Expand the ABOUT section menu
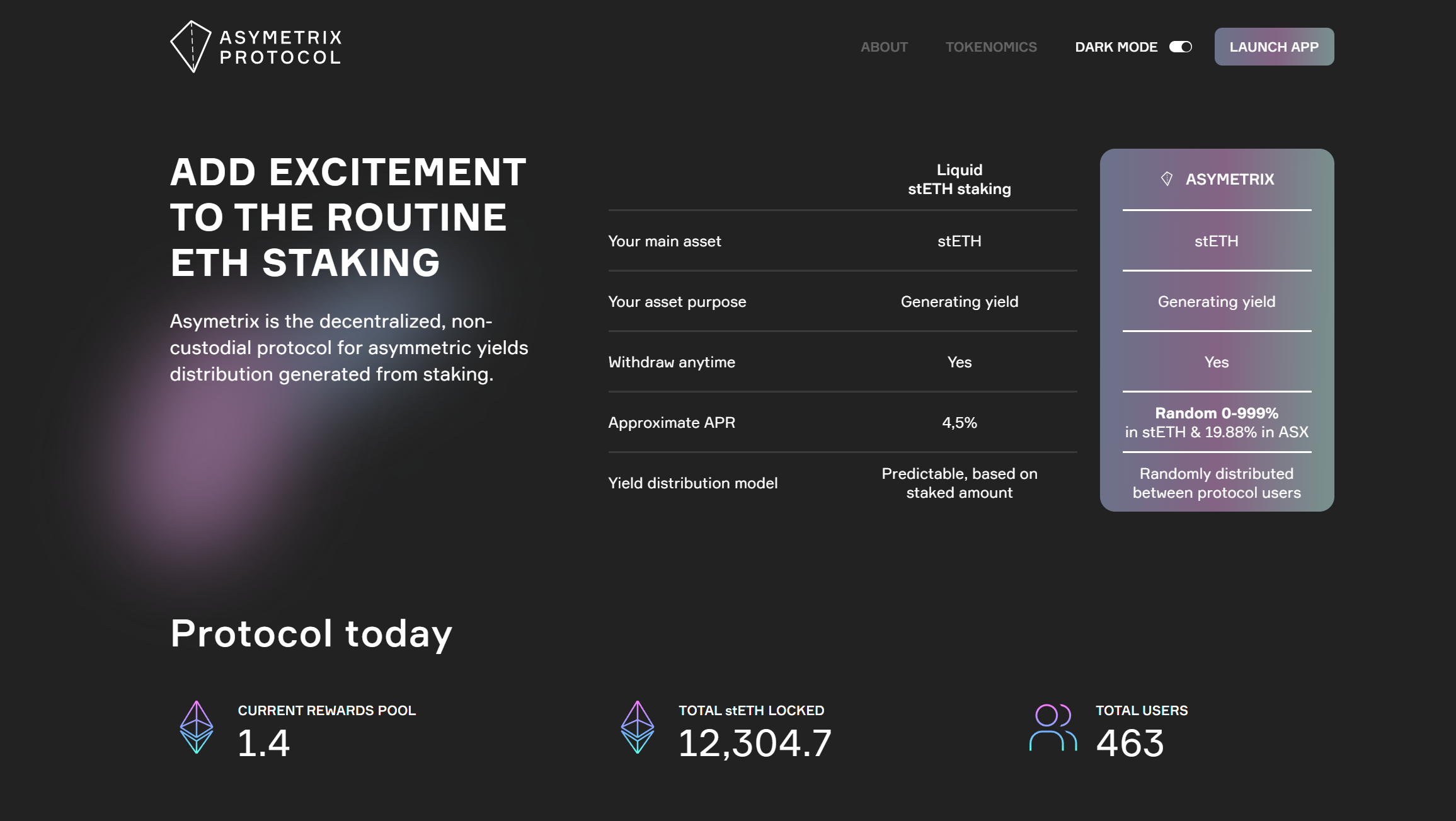 884,47
